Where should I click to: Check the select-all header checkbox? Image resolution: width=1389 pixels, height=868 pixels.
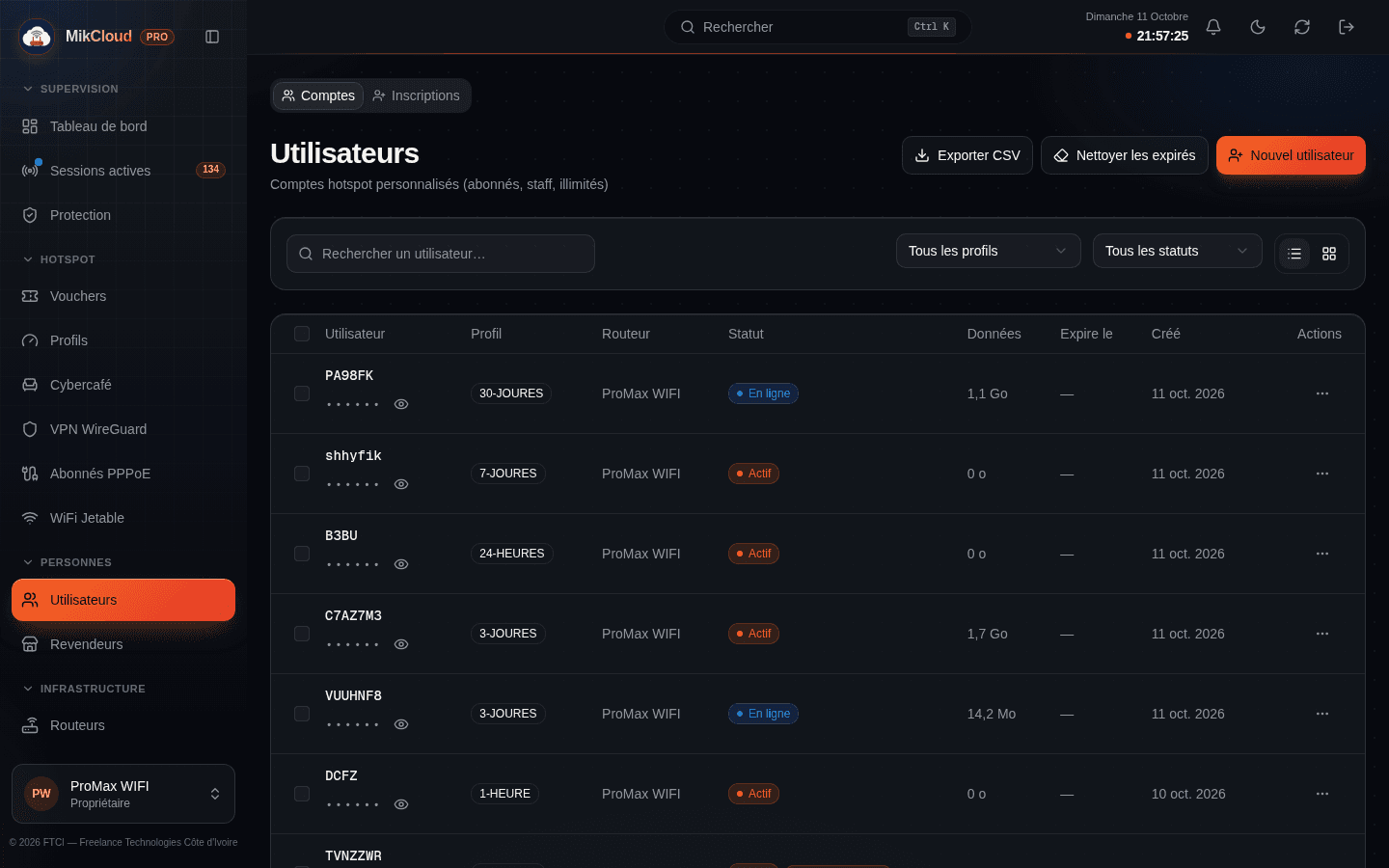tap(302, 334)
